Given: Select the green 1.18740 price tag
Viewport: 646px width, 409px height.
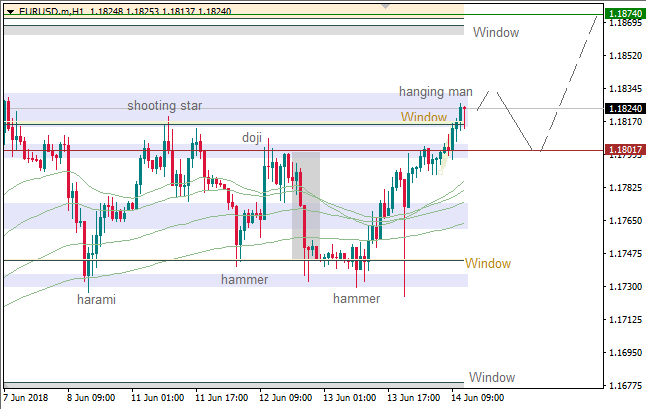Looking at the screenshot, I should [x=625, y=14].
